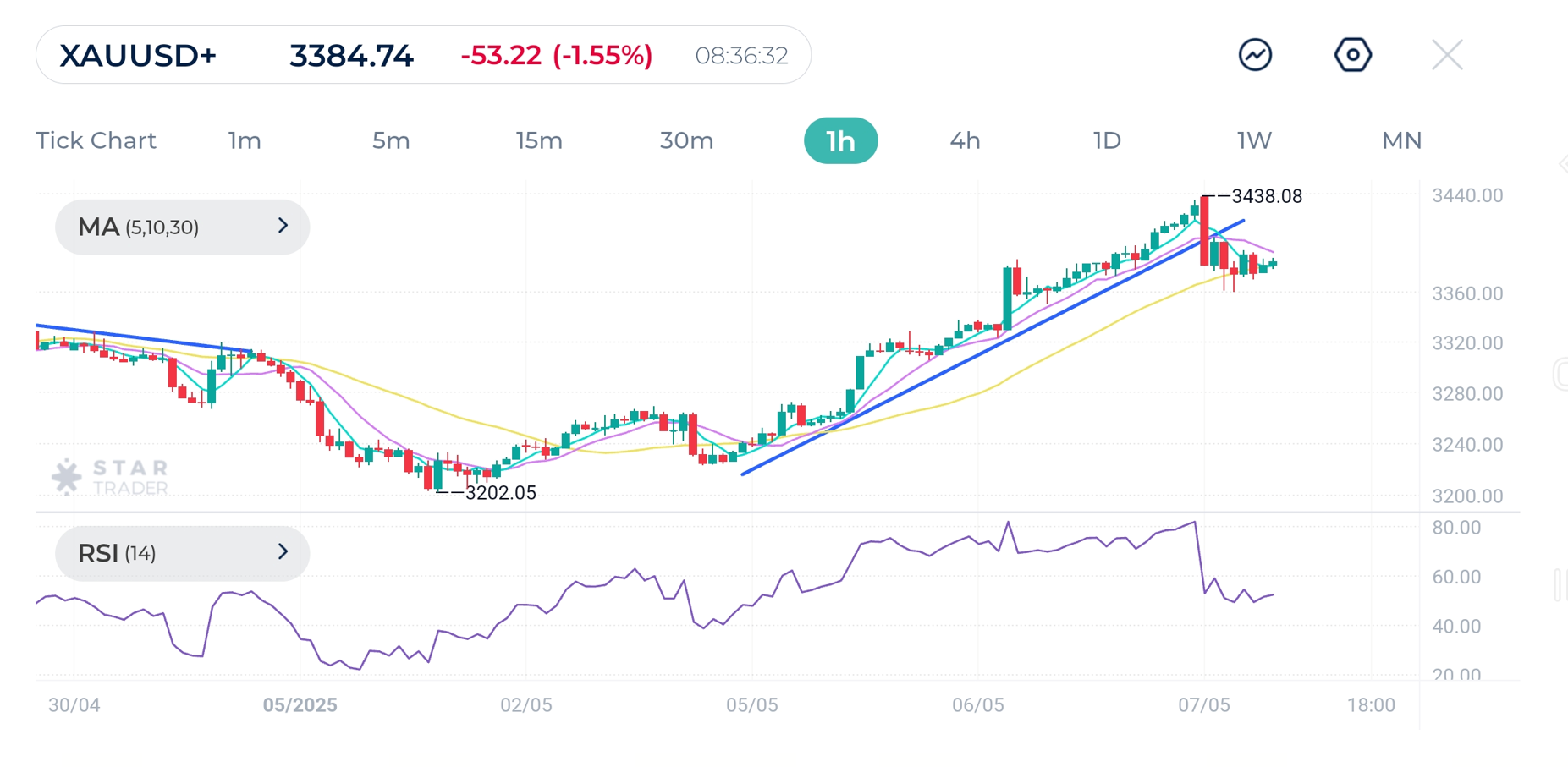Expand the MA (5,10,30) indicator settings chevron
This screenshot has width=1568, height=767.
click(283, 227)
